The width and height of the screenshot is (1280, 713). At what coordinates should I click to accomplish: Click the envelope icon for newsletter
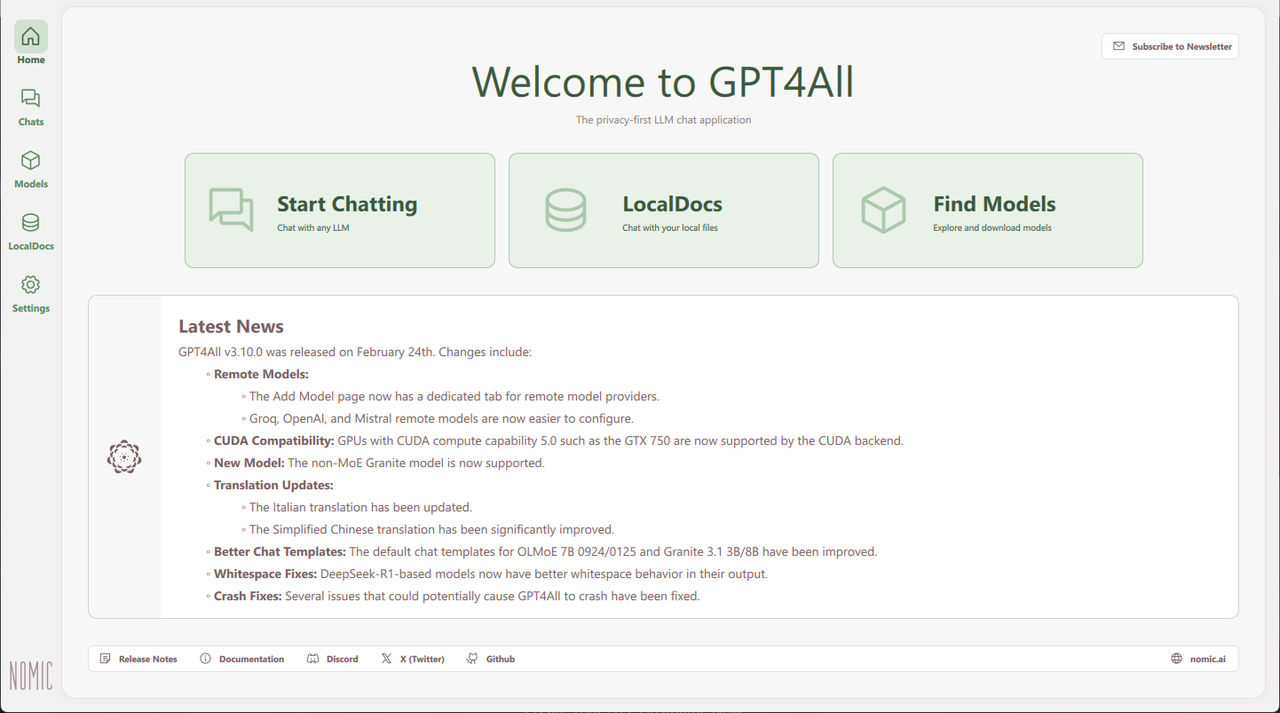[1119, 46]
